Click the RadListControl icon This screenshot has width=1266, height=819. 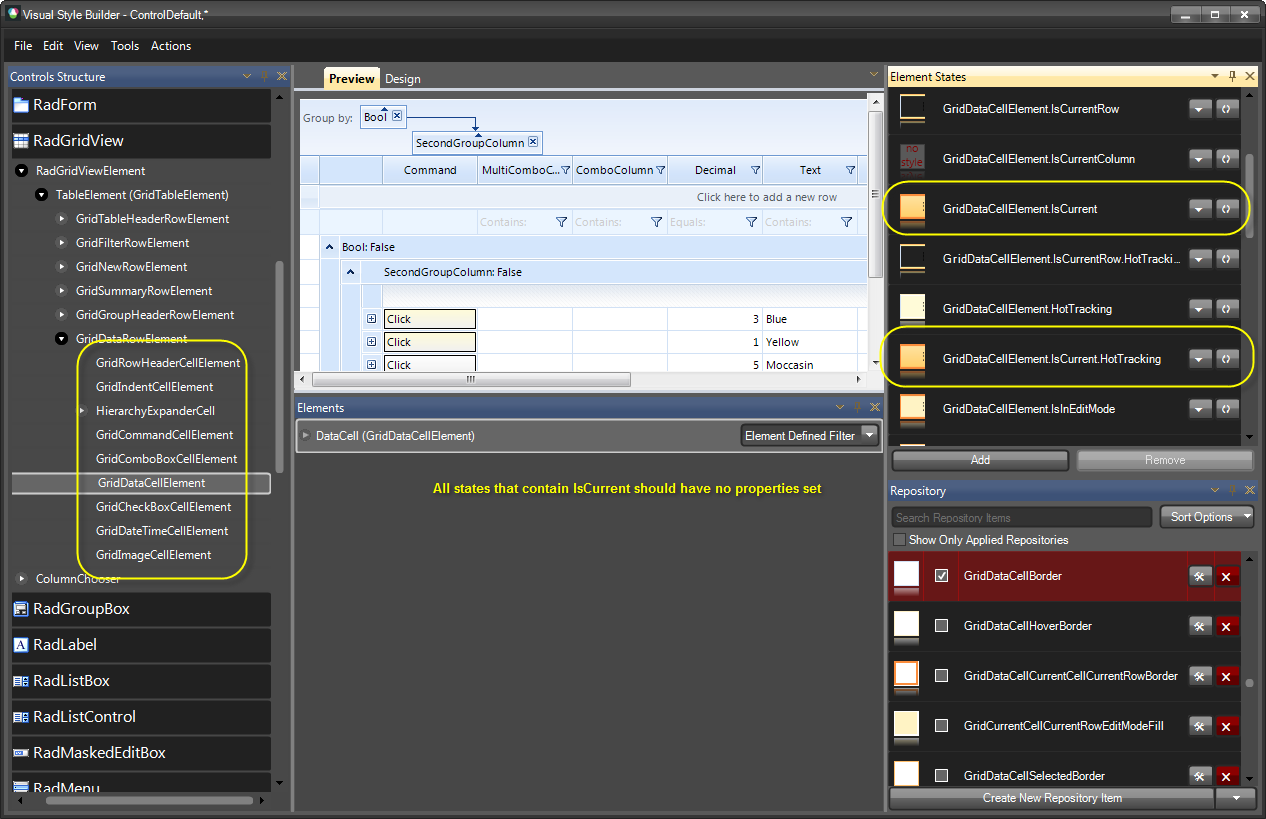click(21, 717)
